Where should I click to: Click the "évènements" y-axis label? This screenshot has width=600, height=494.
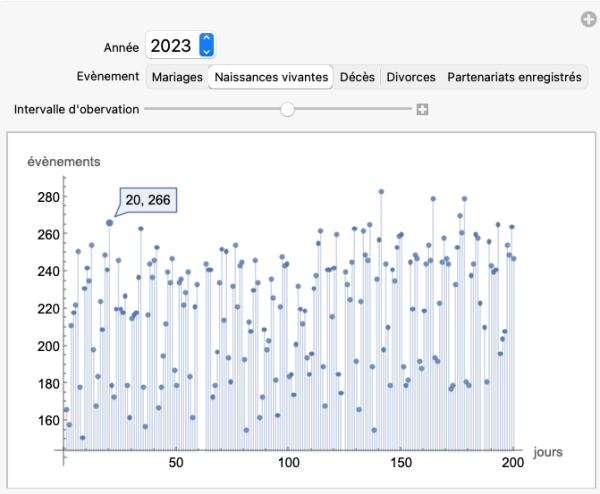click(62, 160)
